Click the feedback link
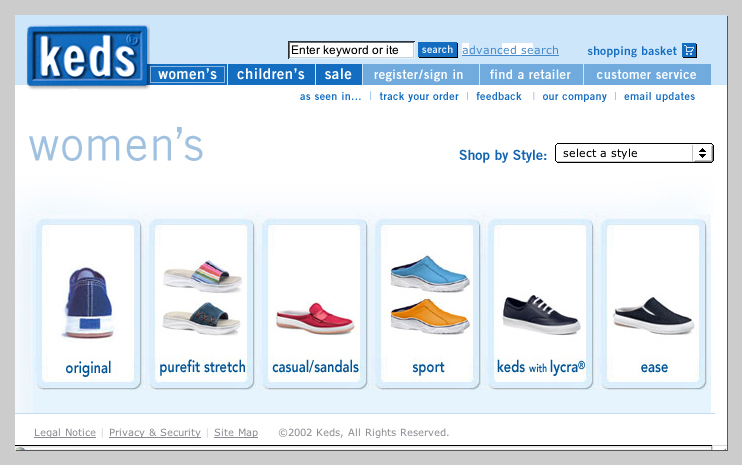742x465 pixels. (499, 97)
